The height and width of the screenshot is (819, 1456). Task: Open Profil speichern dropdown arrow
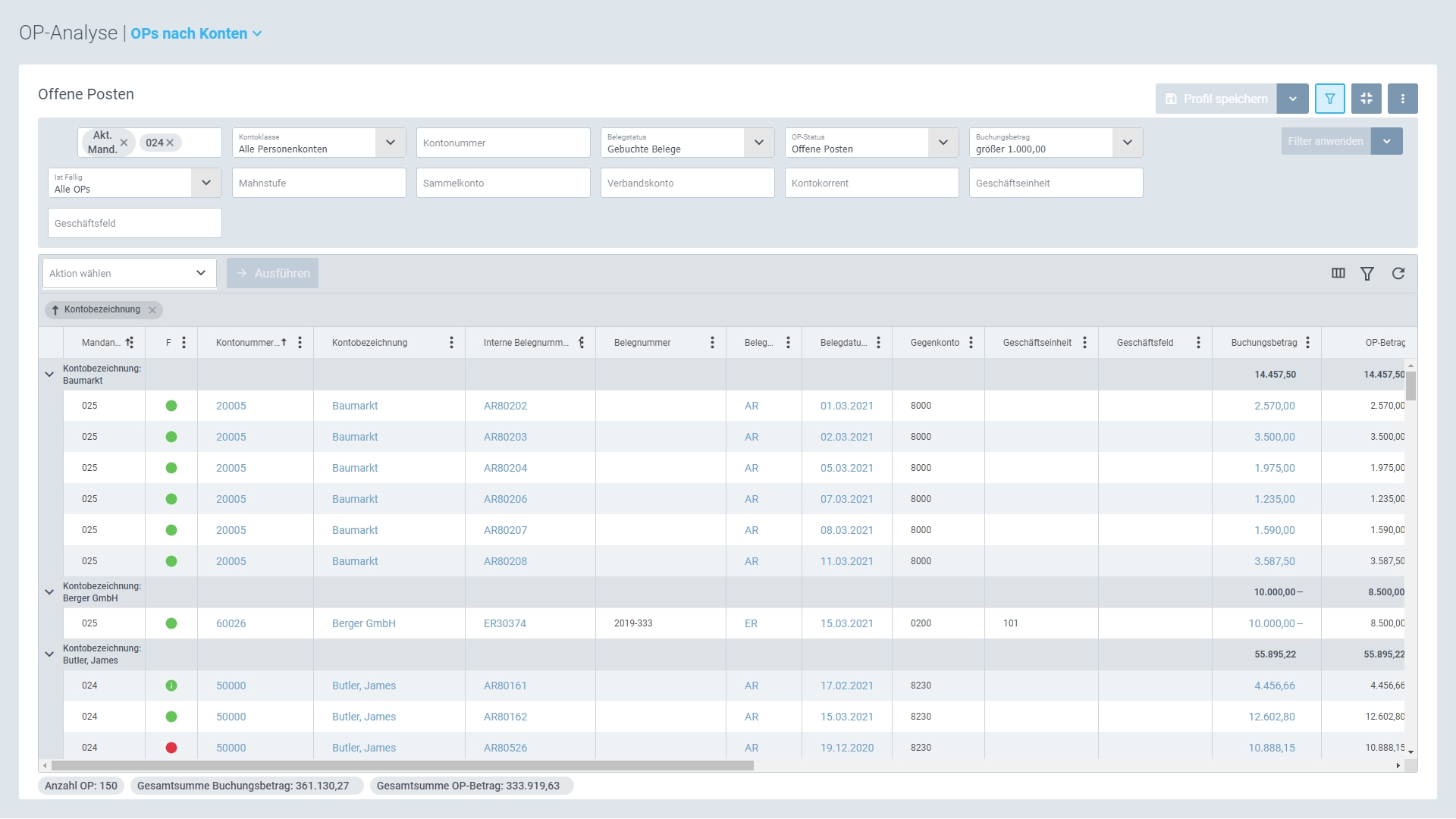(x=1292, y=99)
